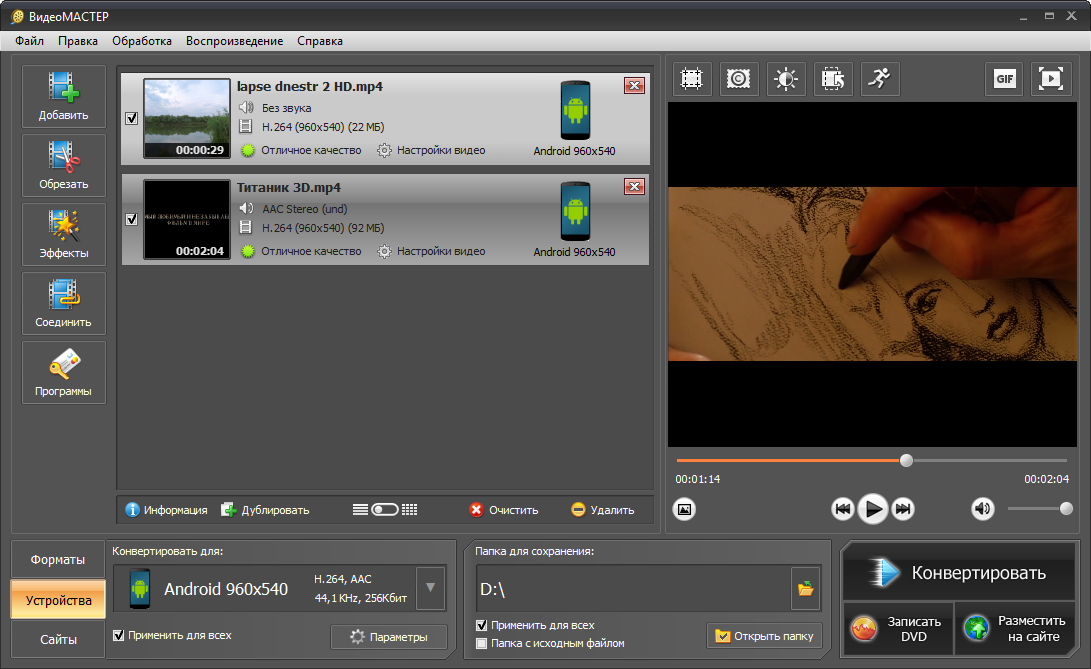This screenshot has height=669, width=1091.
Task: Open the Обработка menu
Action: pyautogui.click(x=142, y=41)
